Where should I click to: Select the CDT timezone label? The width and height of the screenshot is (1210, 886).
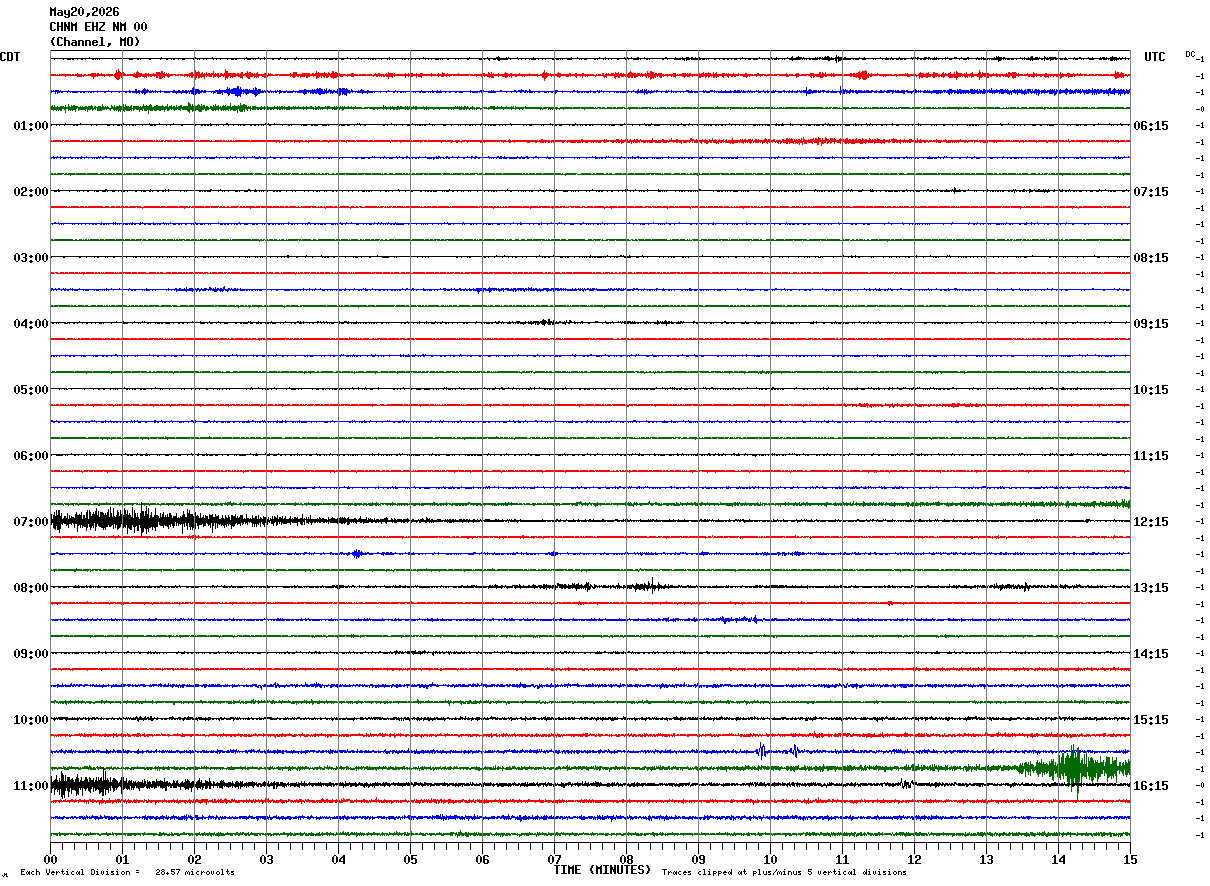[10, 57]
